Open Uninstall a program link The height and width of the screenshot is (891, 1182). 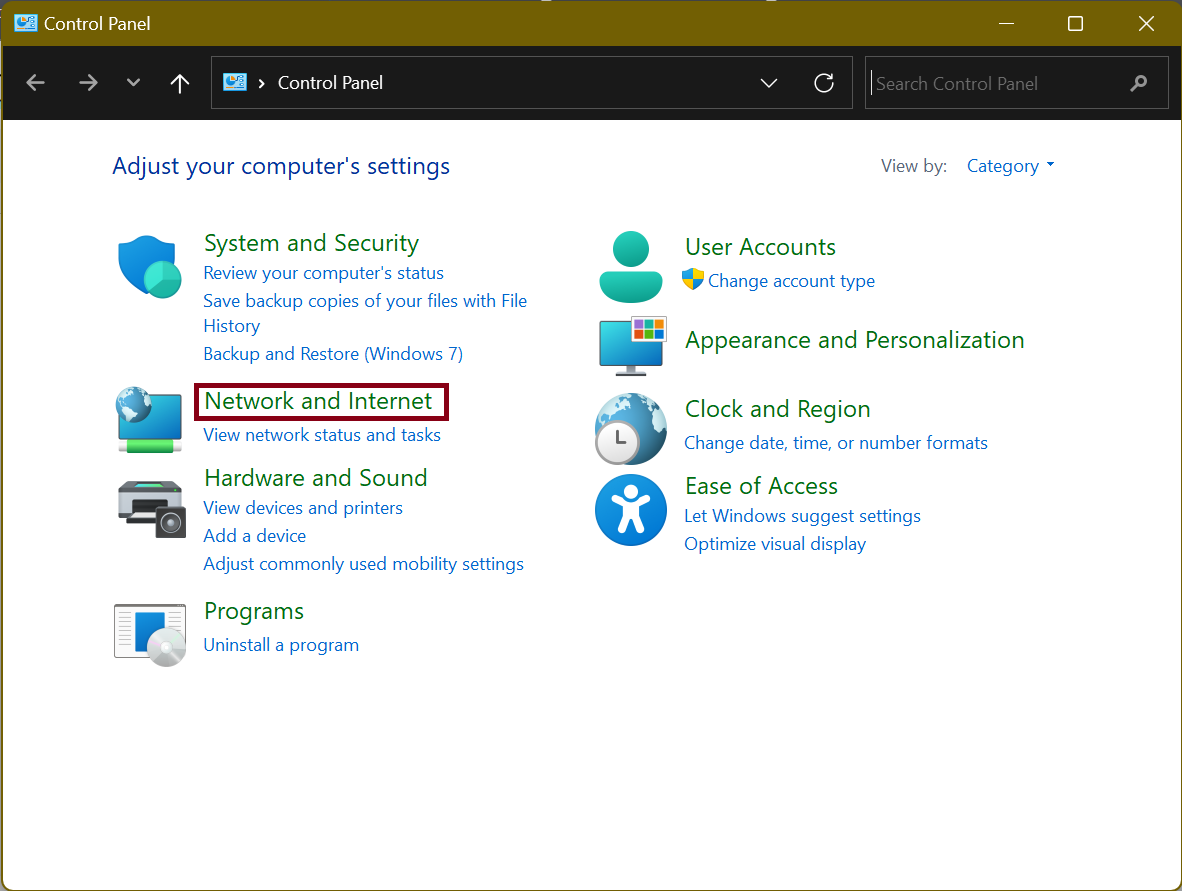281,645
